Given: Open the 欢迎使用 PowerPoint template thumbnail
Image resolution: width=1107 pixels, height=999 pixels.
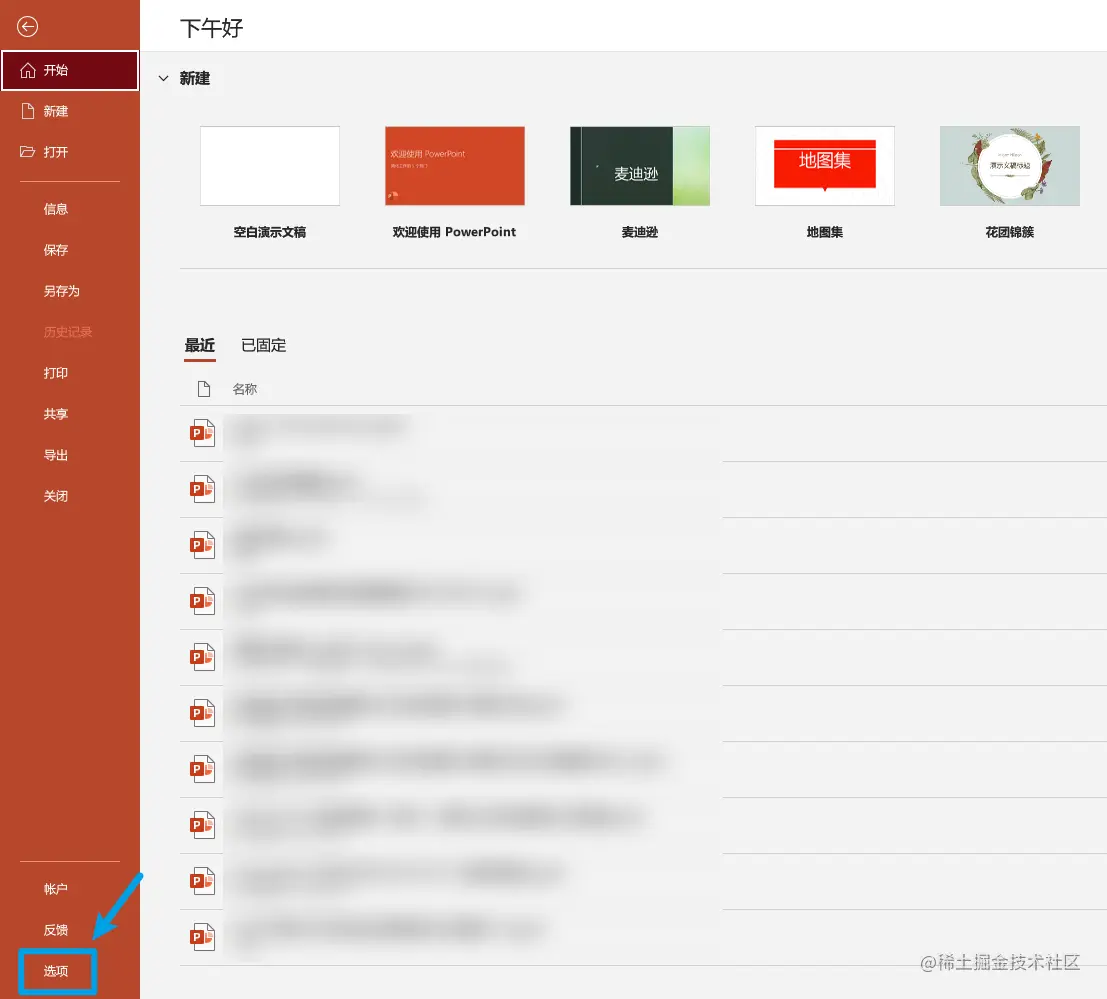Looking at the screenshot, I should click(455, 166).
